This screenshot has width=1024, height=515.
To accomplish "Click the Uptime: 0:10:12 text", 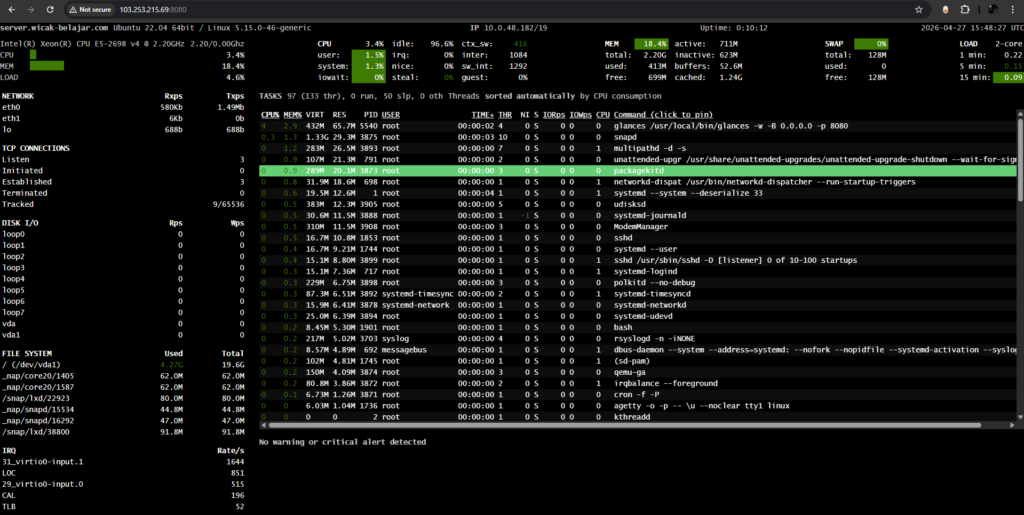I will (734, 28).
